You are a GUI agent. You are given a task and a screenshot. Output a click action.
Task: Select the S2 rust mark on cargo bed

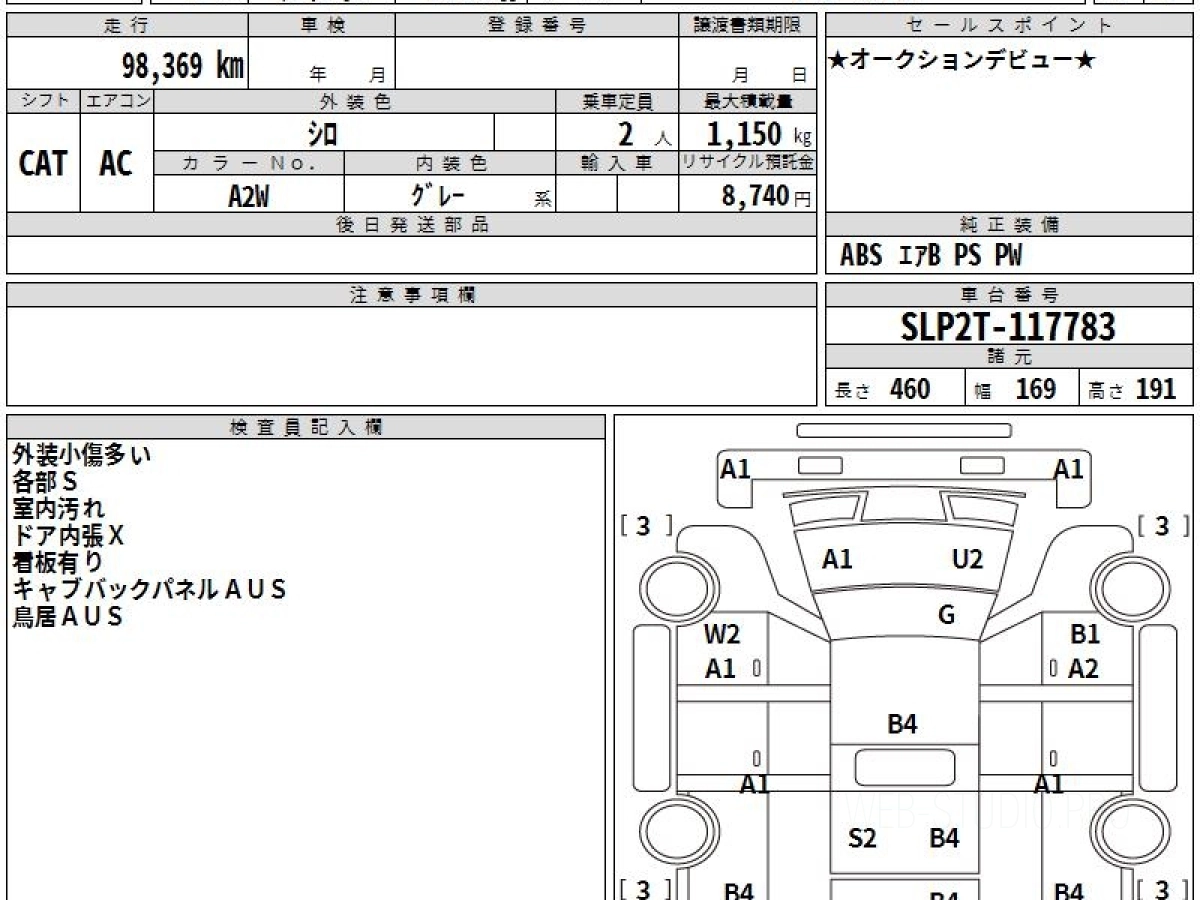pos(862,838)
